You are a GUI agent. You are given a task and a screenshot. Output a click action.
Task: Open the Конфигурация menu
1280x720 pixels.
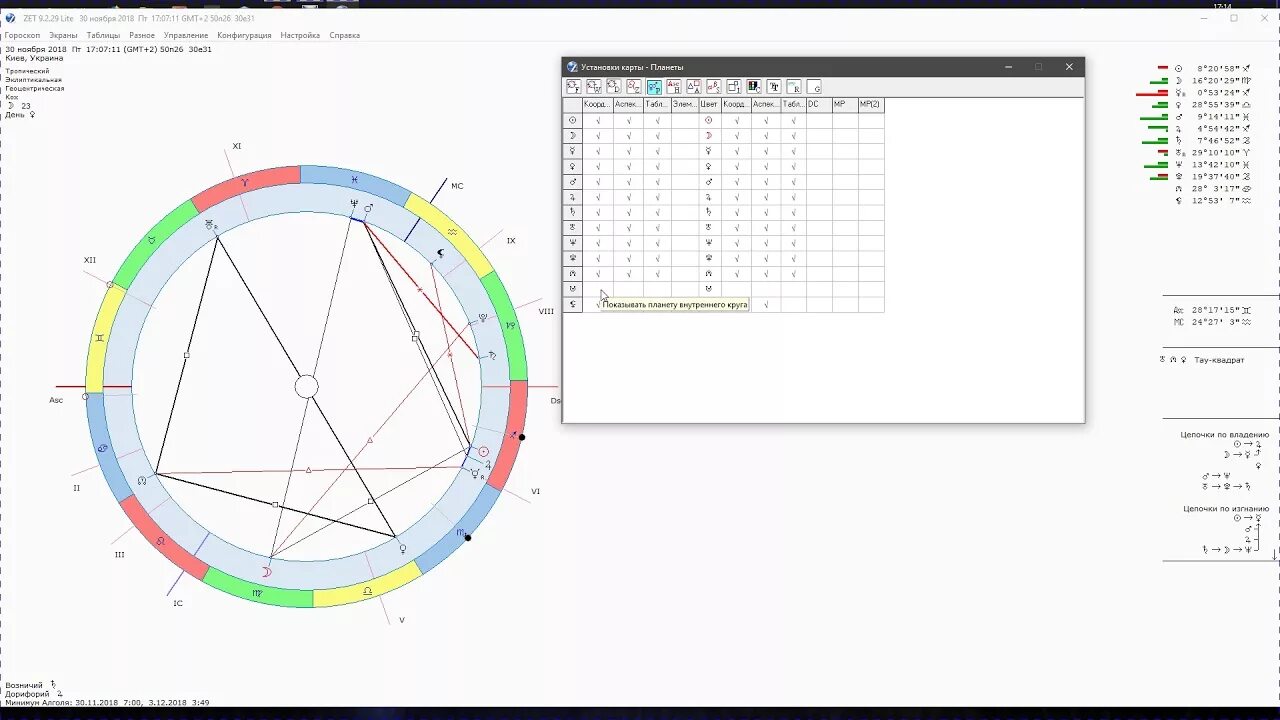tap(244, 35)
